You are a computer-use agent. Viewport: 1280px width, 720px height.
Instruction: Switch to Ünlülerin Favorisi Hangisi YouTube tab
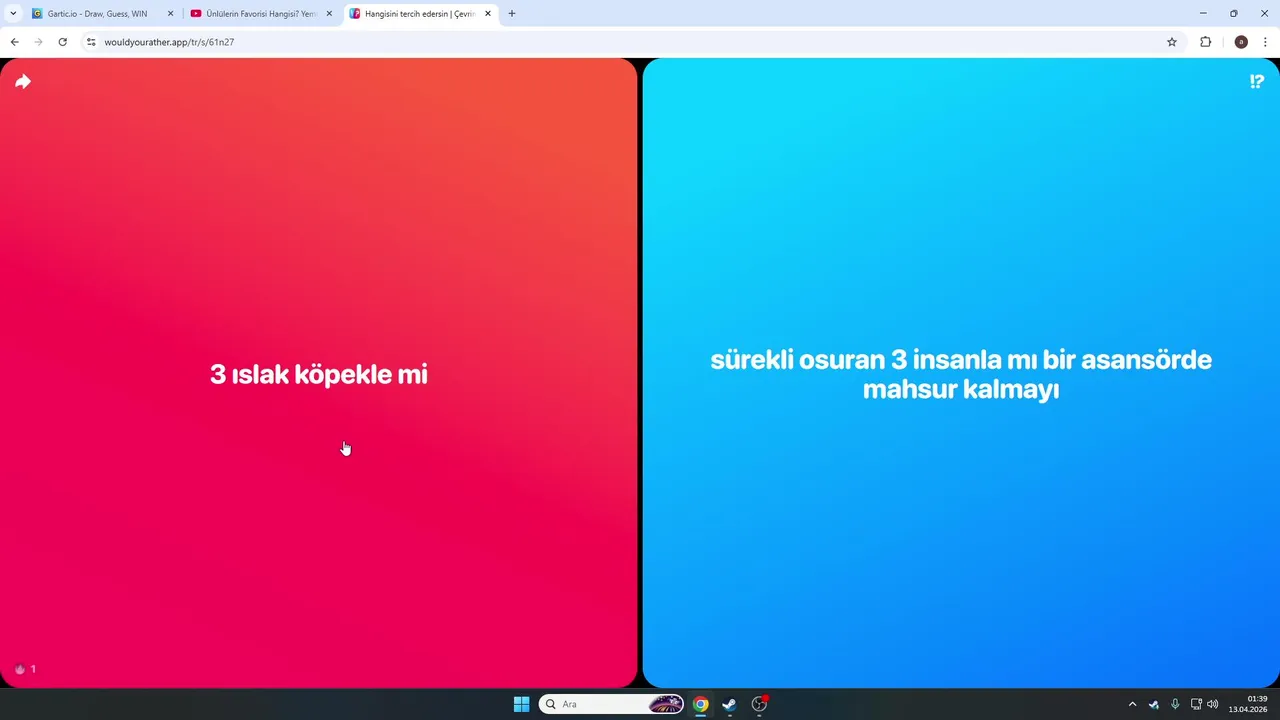pos(260,14)
